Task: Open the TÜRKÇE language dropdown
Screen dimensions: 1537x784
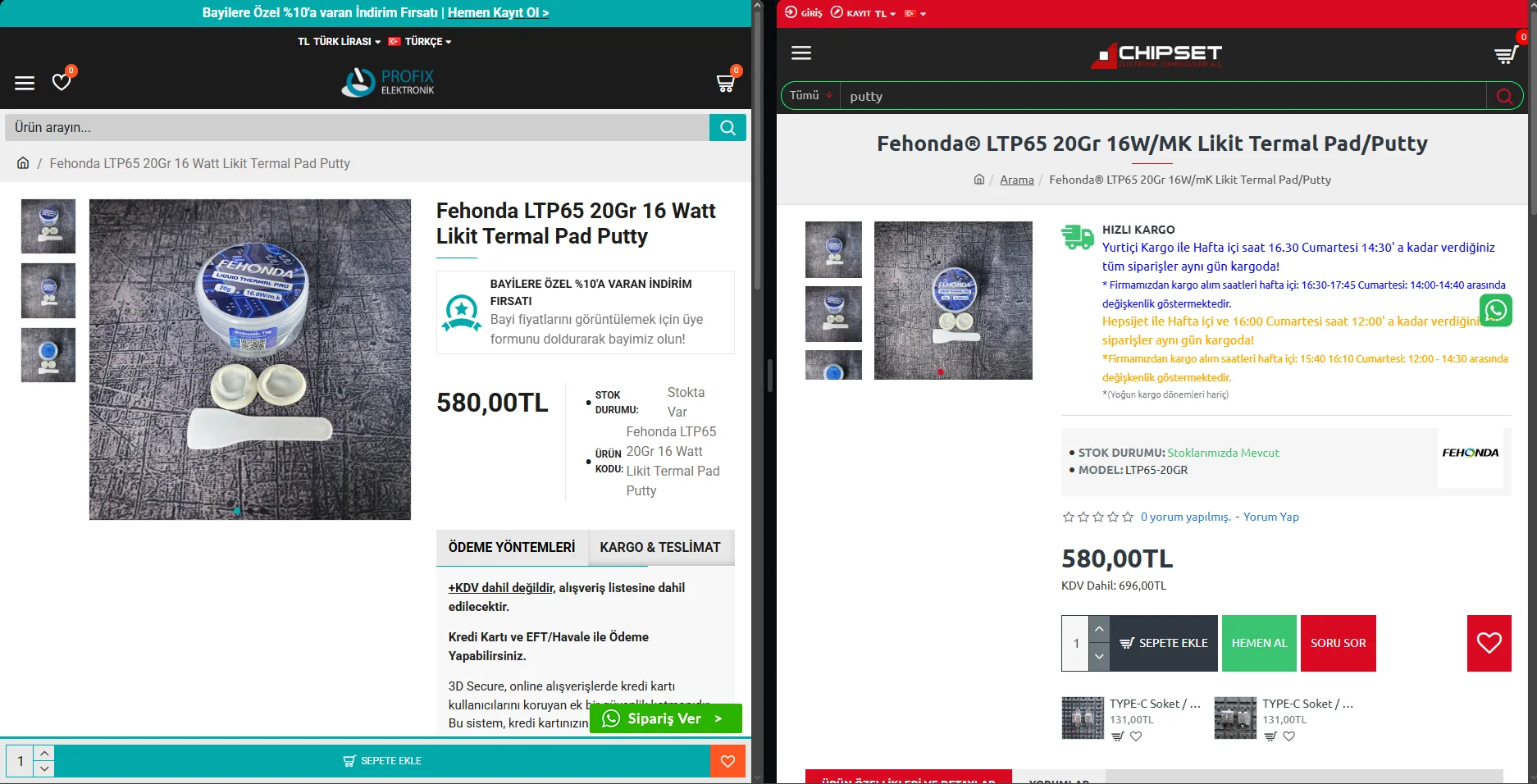Action: coord(420,41)
